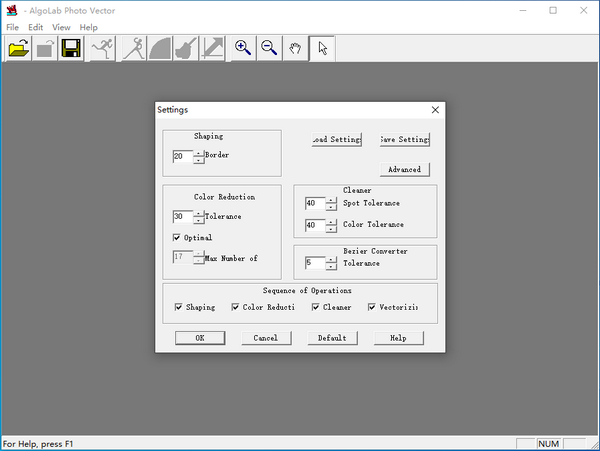Click the running figure toolbar icon

102,48
